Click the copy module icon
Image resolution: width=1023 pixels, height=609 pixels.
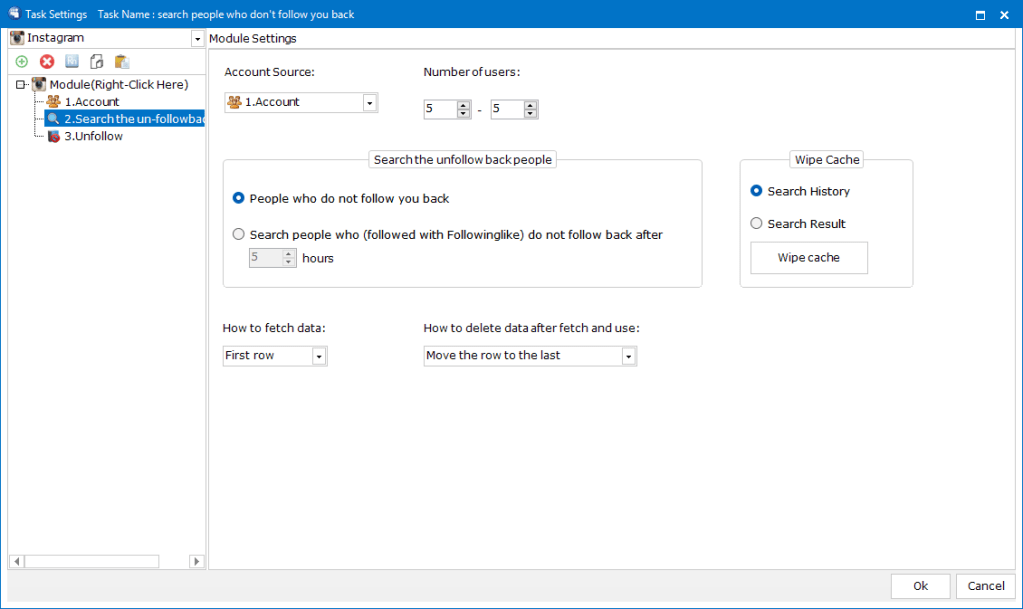pos(97,62)
